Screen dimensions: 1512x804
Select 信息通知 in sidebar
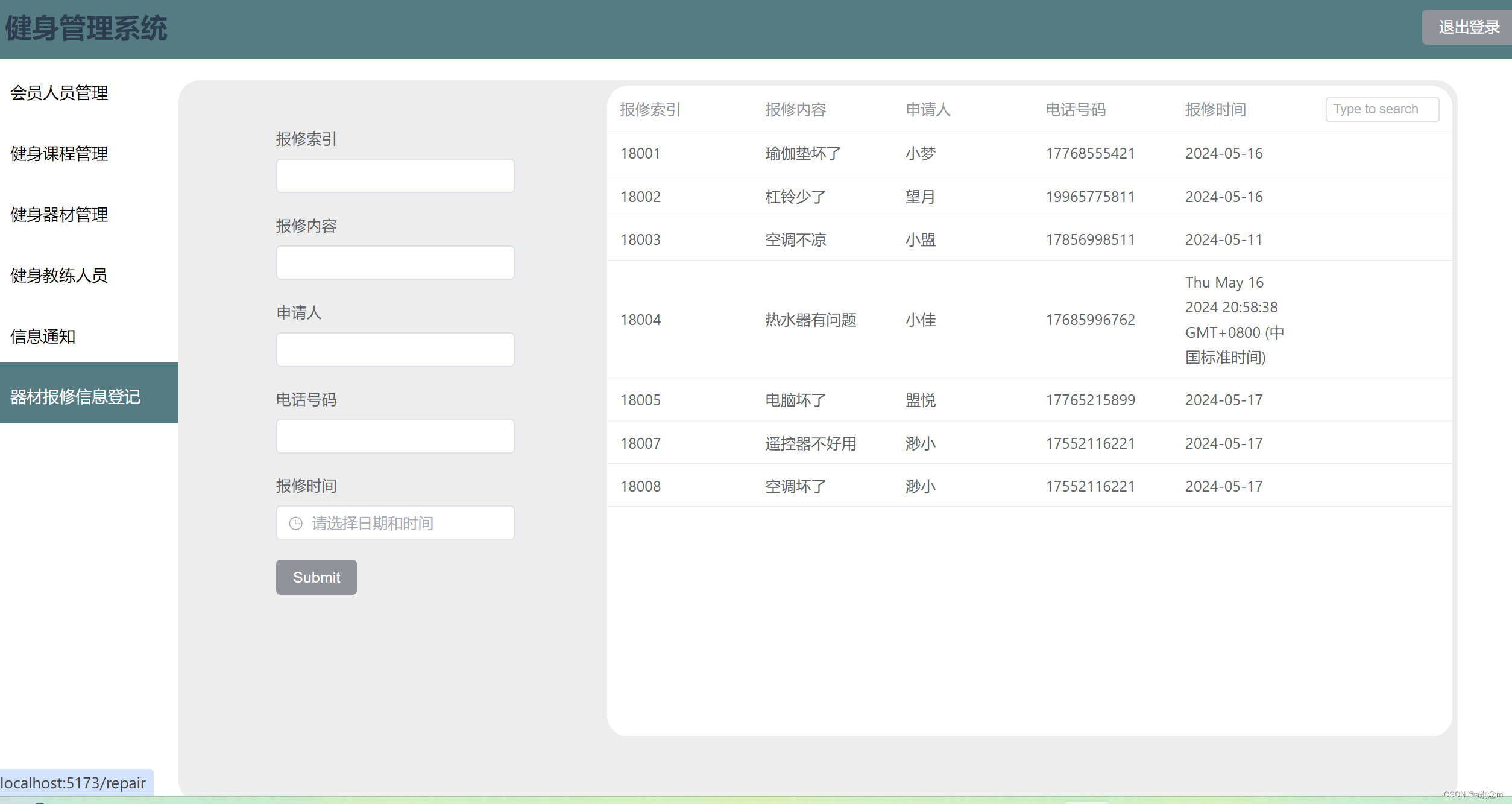(x=43, y=337)
